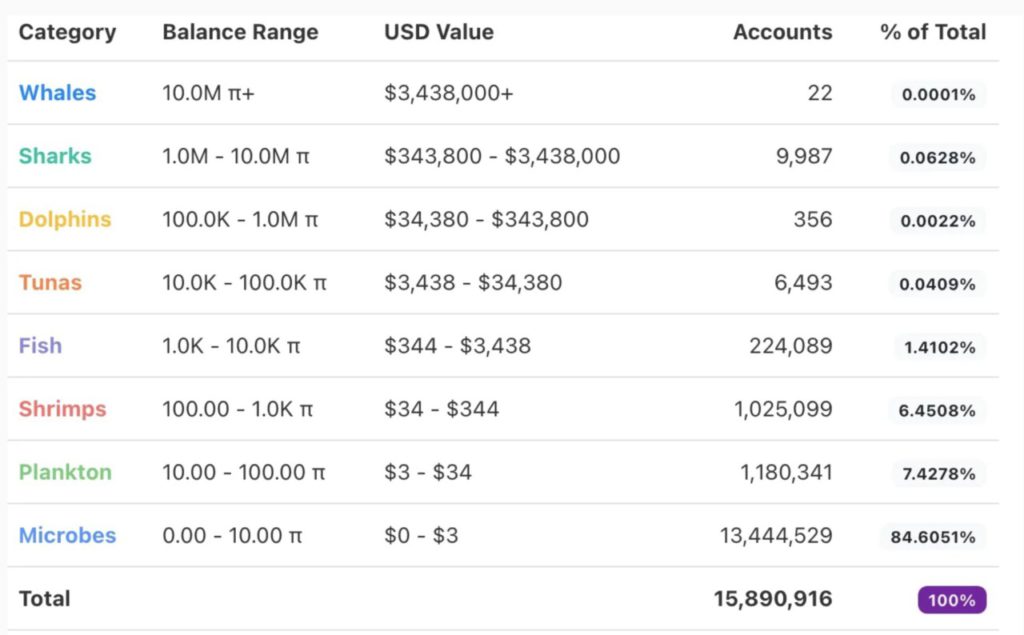Click the Tunas category link
The height and width of the screenshot is (635, 1024).
[x=50, y=282]
